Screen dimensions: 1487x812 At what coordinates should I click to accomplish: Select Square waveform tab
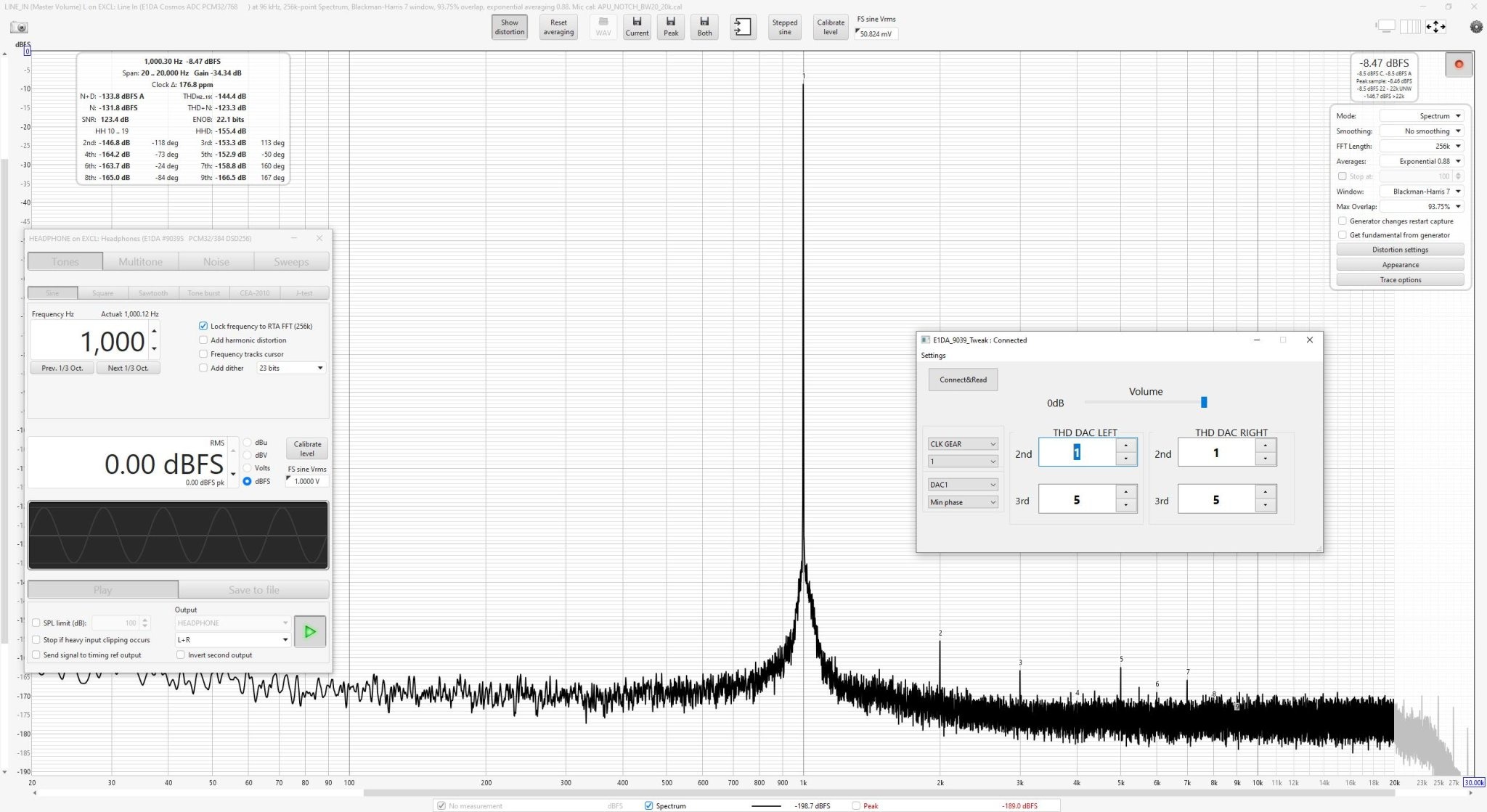103,293
